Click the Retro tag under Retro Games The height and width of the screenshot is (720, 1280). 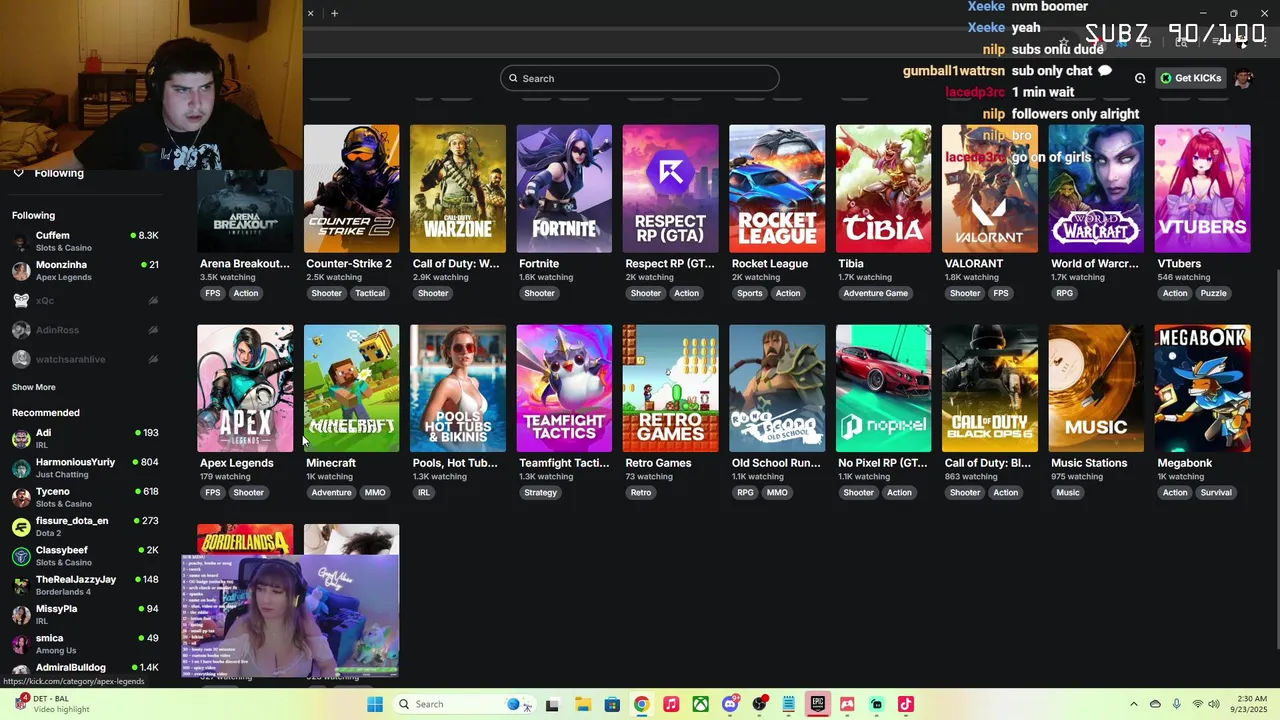[x=641, y=492]
